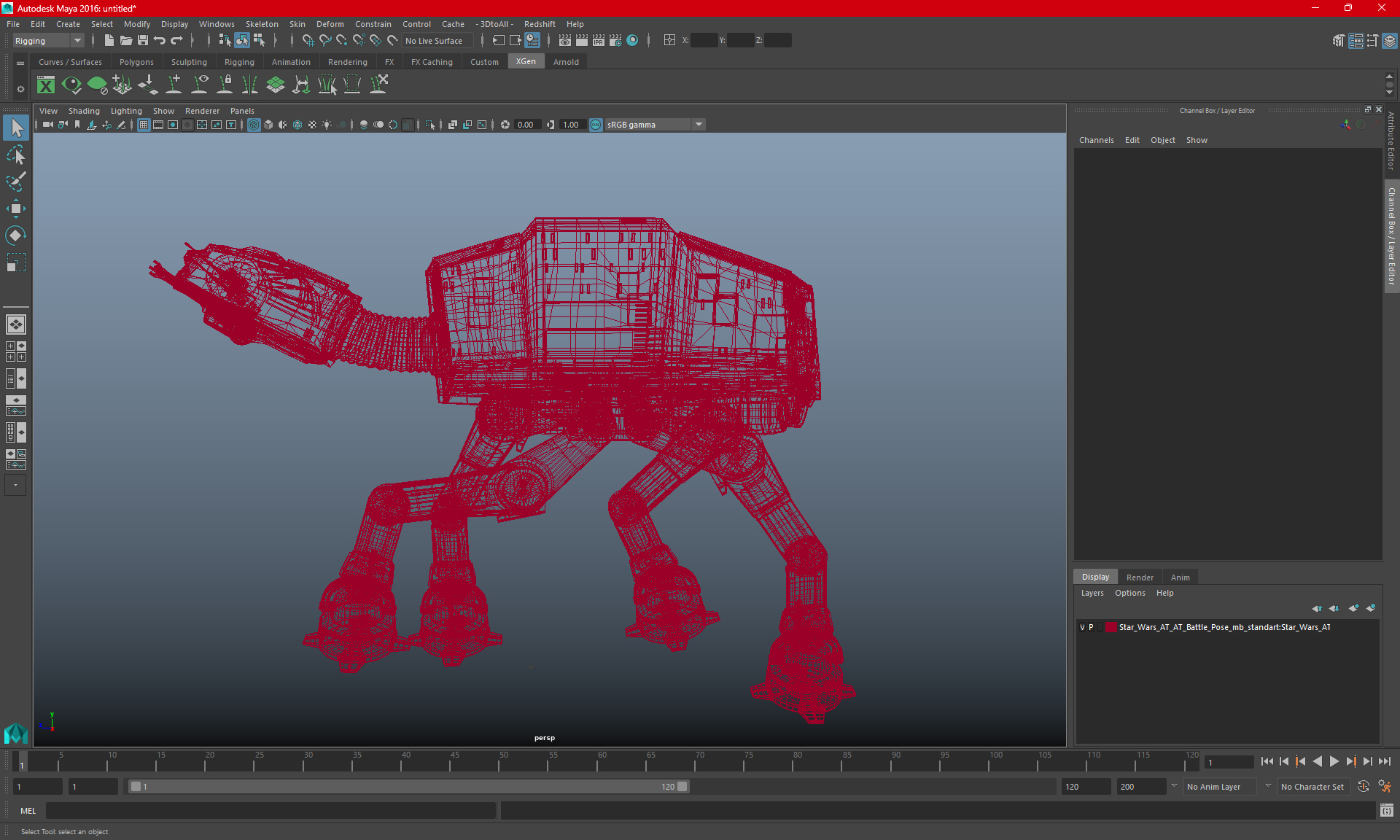Click the snap to grids icon
This screenshot has width=1400, height=840.
[308, 41]
